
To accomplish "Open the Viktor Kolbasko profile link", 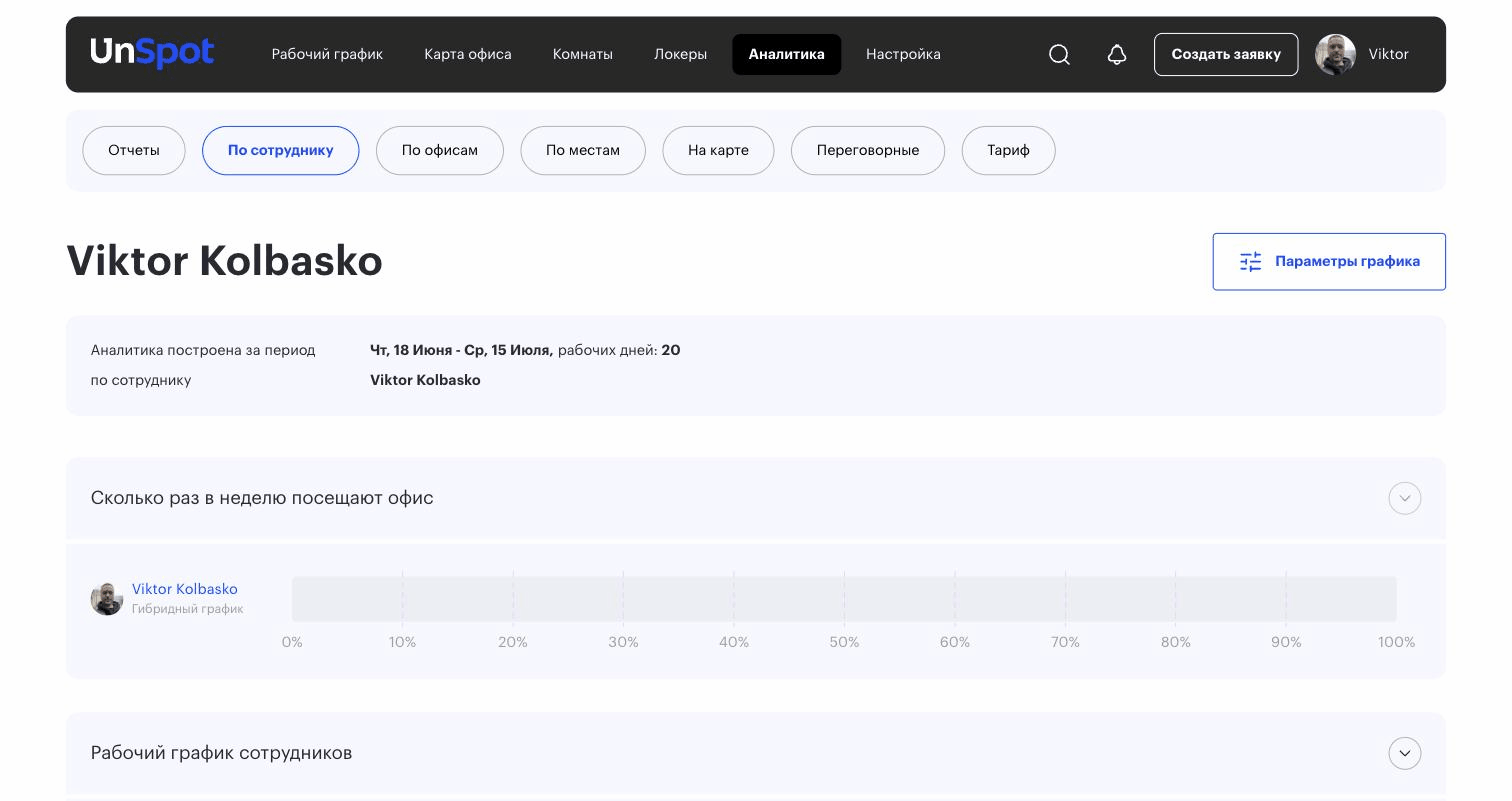I will click(185, 589).
